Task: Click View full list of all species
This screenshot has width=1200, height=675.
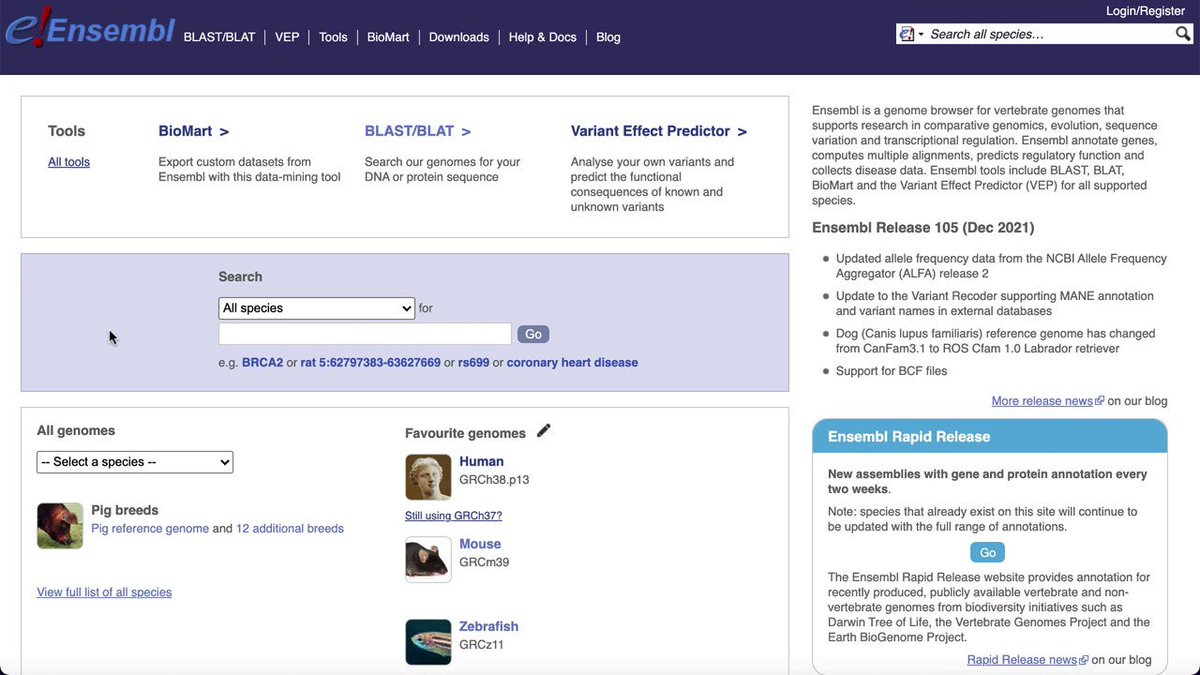Action: (x=104, y=592)
